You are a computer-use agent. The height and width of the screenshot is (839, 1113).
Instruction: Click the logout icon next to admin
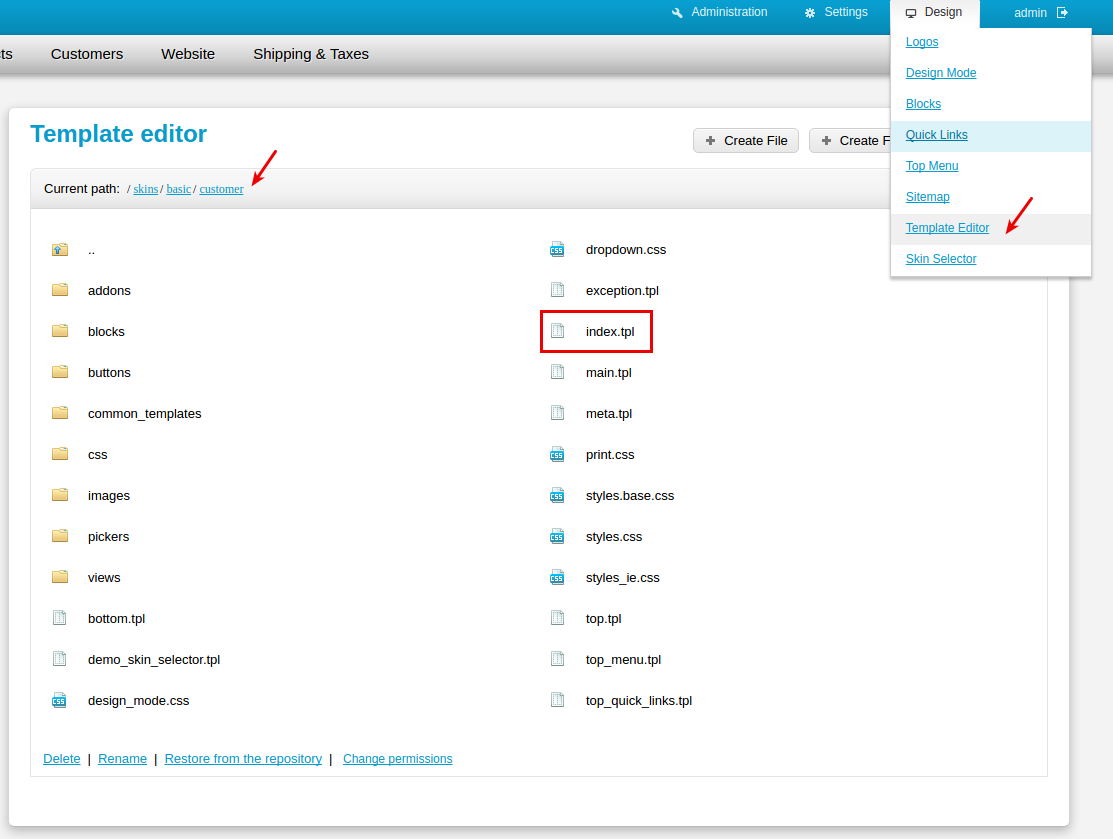click(x=1063, y=13)
